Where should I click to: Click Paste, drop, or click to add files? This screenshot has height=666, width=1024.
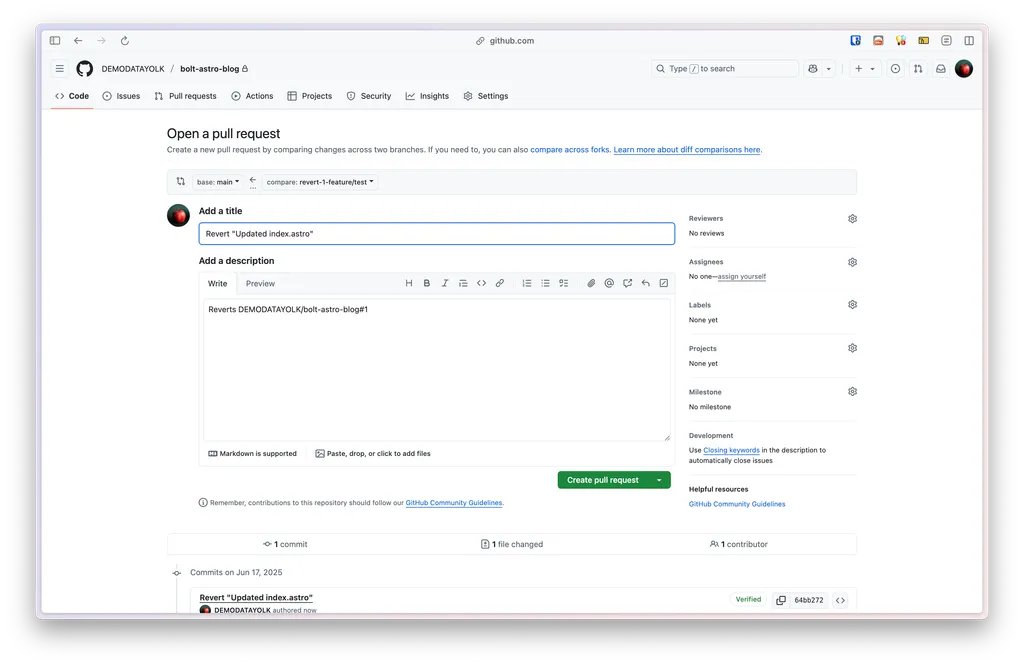[x=373, y=453]
